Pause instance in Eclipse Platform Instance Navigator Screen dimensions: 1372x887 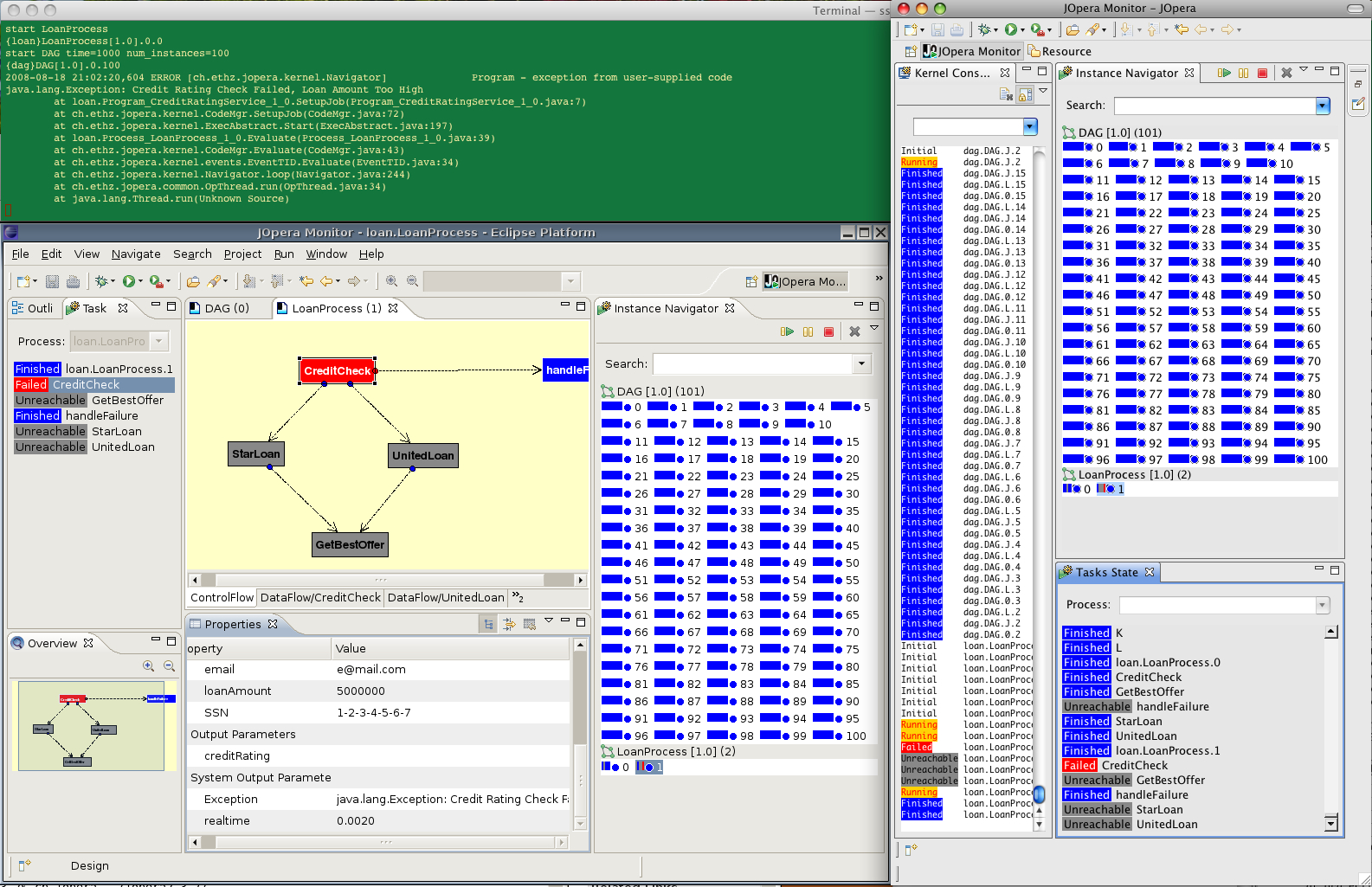coord(808,331)
